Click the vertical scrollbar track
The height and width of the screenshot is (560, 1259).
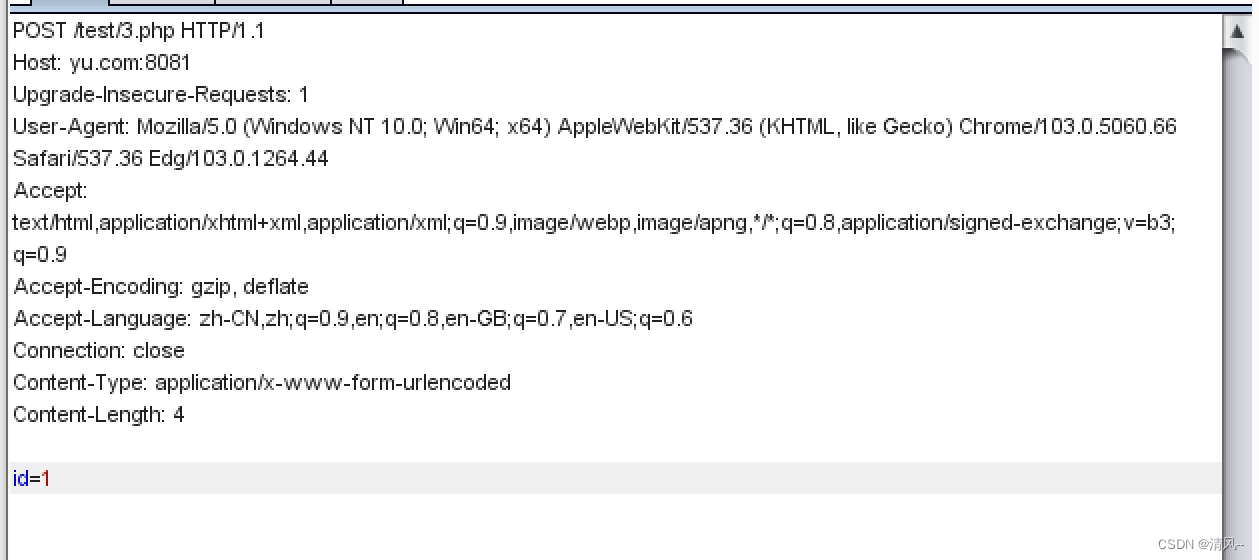pos(1237,300)
